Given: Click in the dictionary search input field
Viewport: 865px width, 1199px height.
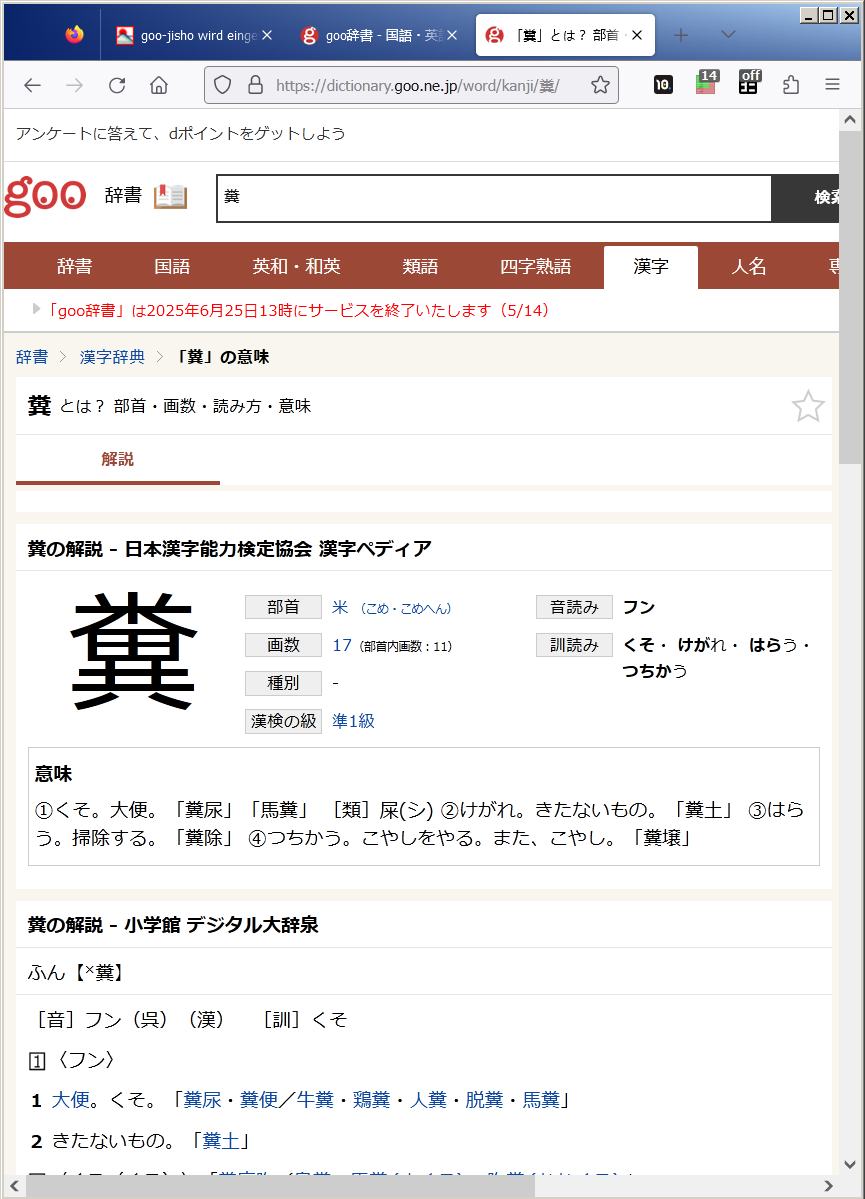Looking at the screenshot, I should [494, 198].
